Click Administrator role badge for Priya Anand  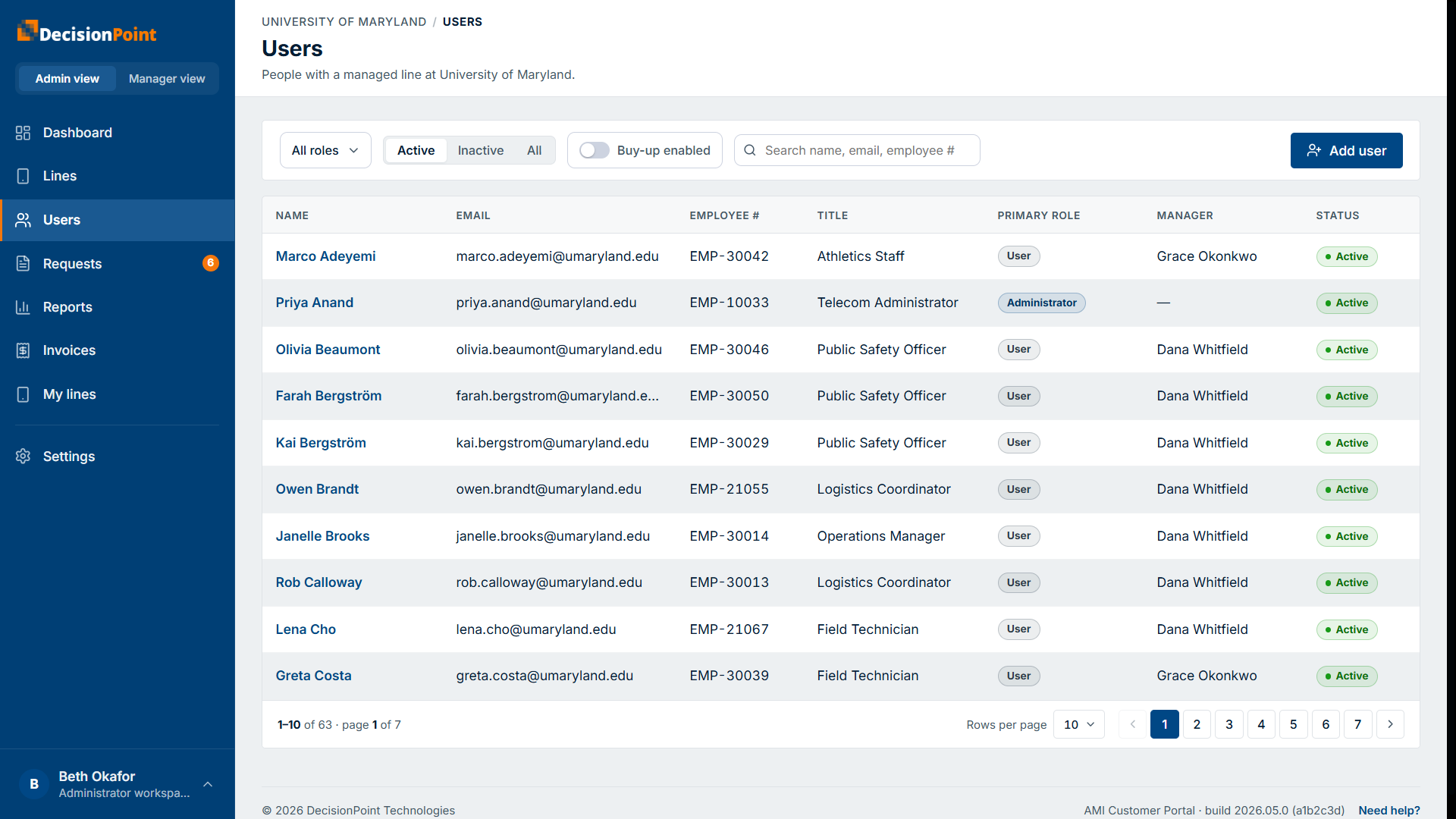[x=1041, y=303]
